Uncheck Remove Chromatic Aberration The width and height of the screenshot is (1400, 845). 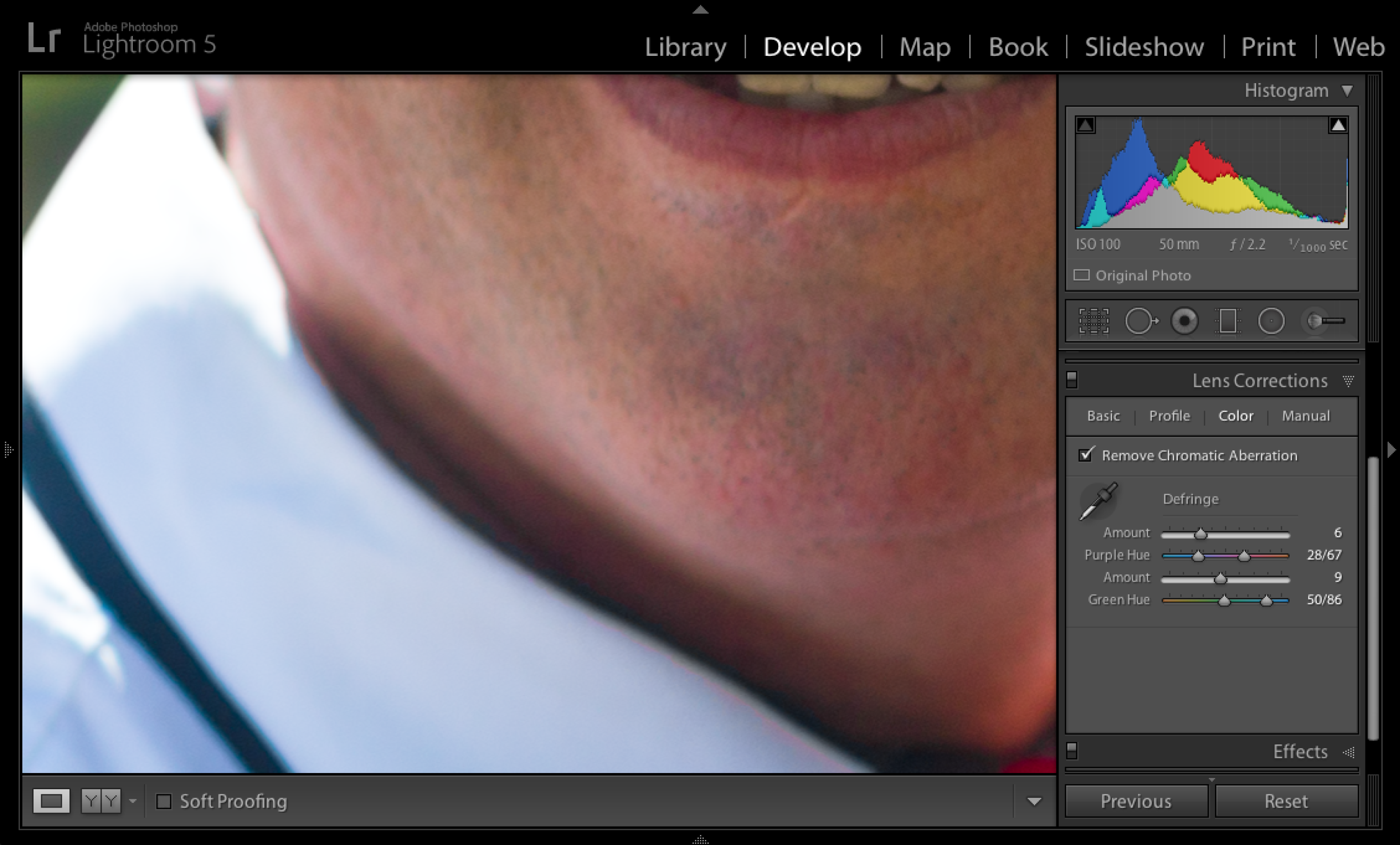[1087, 455]
